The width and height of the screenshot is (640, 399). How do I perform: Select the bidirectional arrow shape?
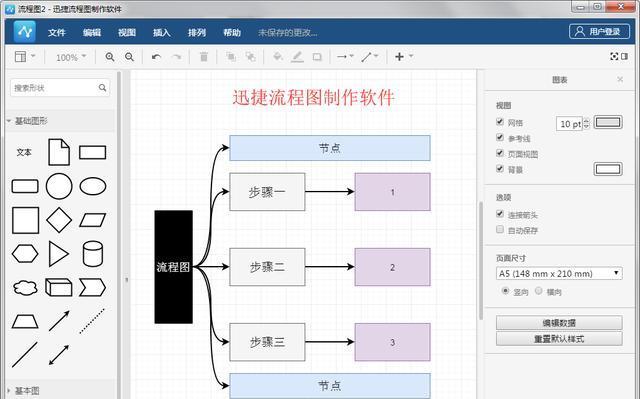(x=59, y=355)
